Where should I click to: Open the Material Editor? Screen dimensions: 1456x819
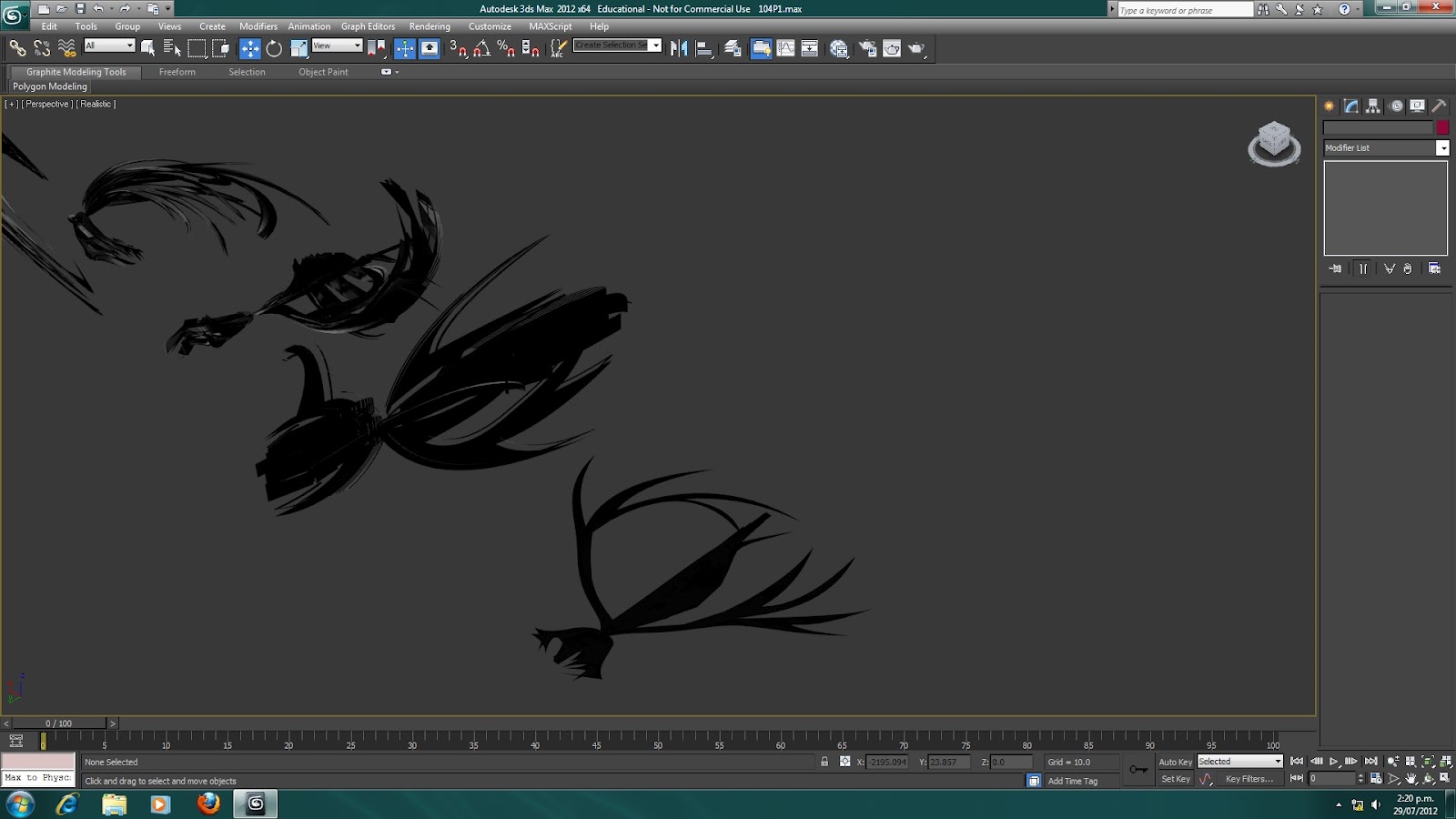tap(839, 48)
